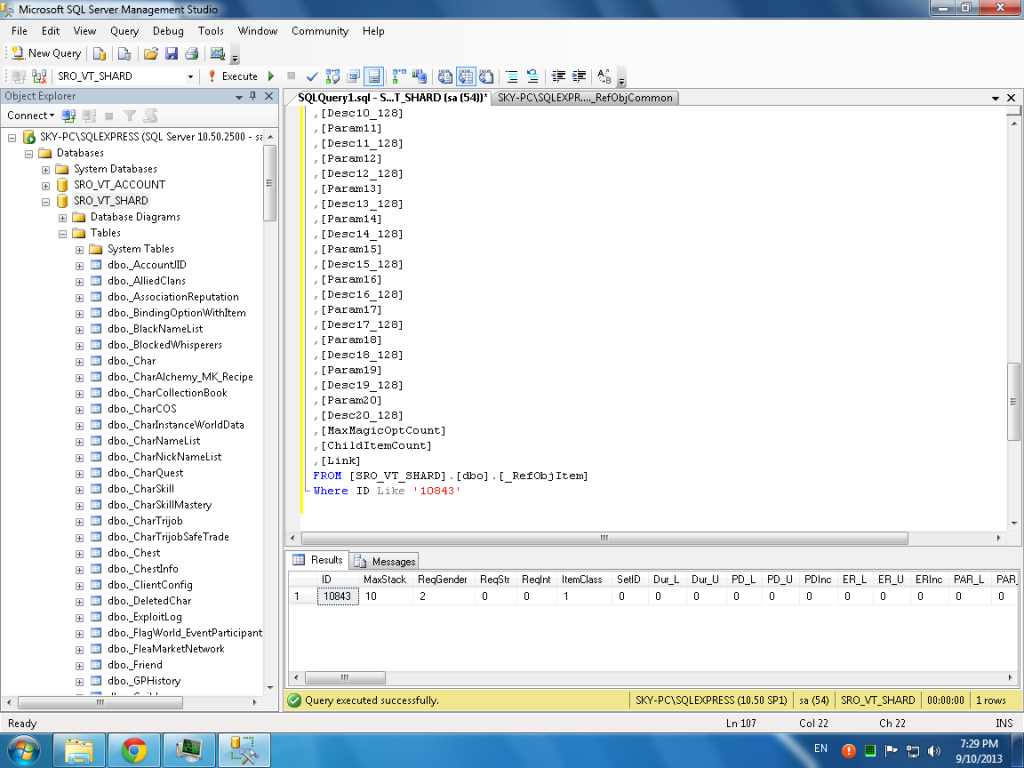
Task: Click Database Engine Query icon
Action: [x=99, y=54]
